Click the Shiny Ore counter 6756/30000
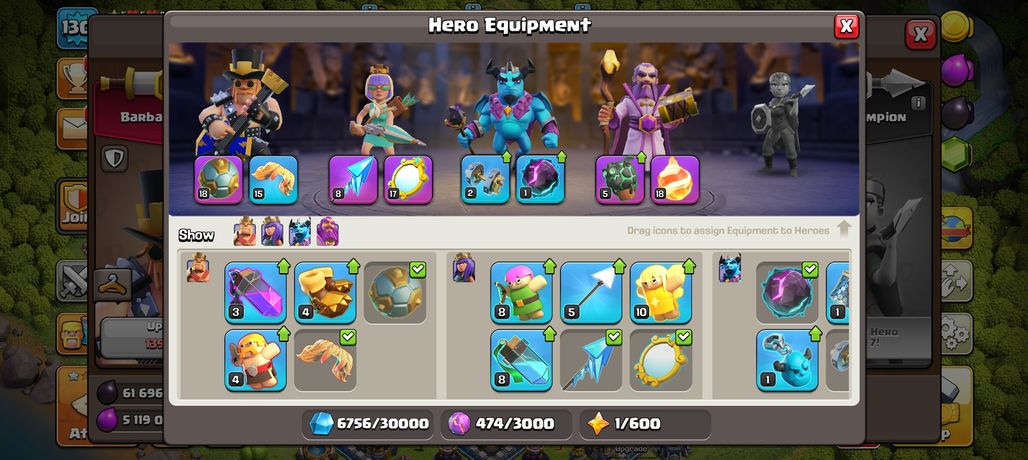The height and width of the screenshot is (460, 1028). (x=368, y=424)
